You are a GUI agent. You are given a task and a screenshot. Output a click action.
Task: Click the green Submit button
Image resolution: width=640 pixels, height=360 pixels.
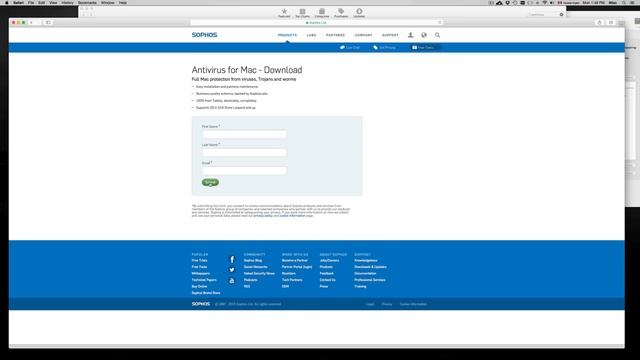pyautogui.click(x=210, y=182)
